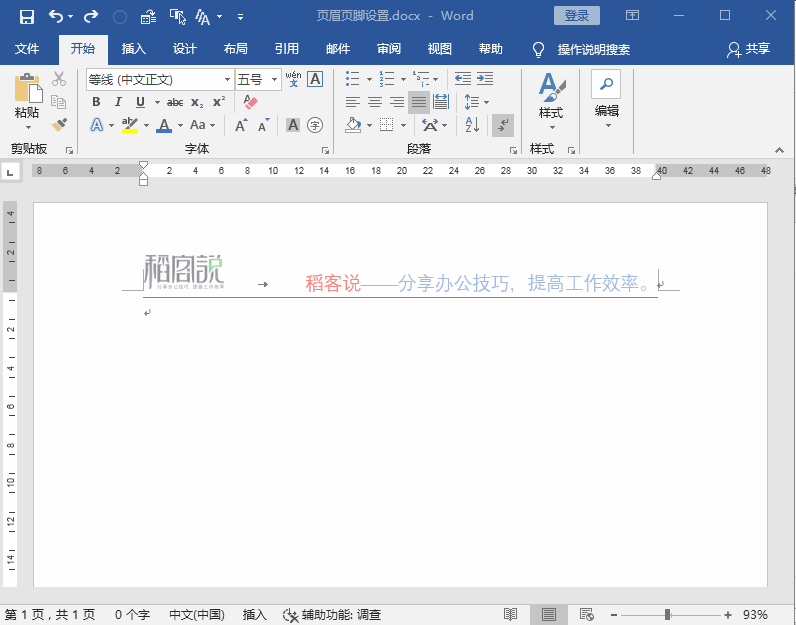Click the Sort A-Z icon
The width and height of the screenshot is (796, 625).
[473, 125]
